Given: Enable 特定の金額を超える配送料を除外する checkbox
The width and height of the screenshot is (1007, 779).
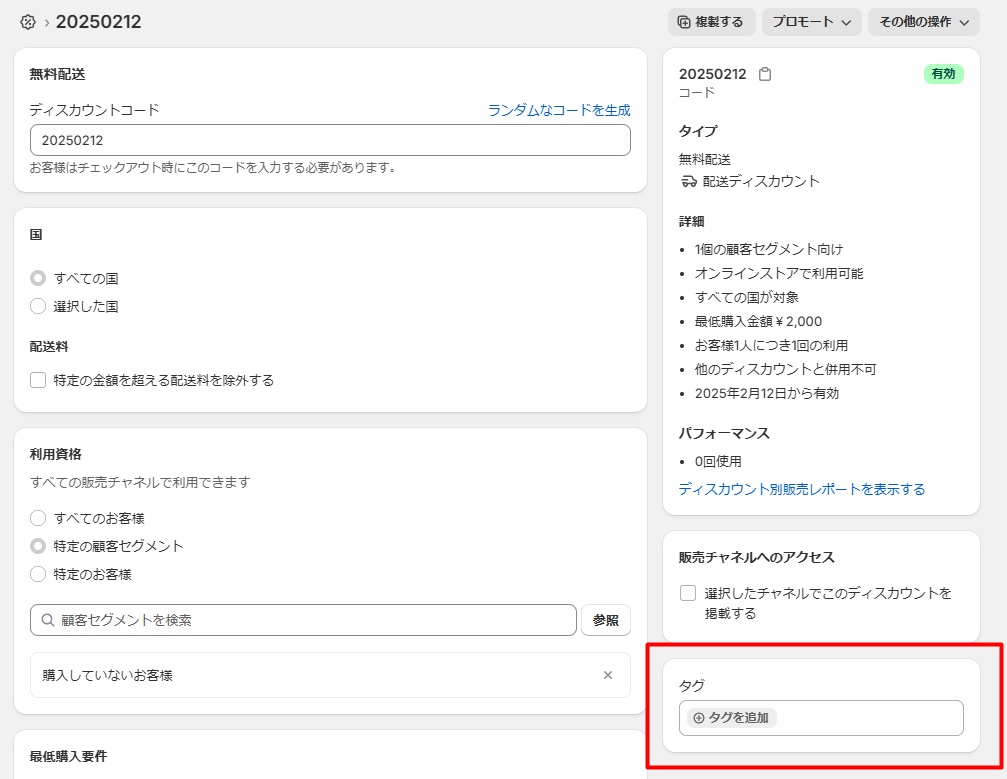Looking at the screenshot, I should pyautogui.click(x=38, y=380).
